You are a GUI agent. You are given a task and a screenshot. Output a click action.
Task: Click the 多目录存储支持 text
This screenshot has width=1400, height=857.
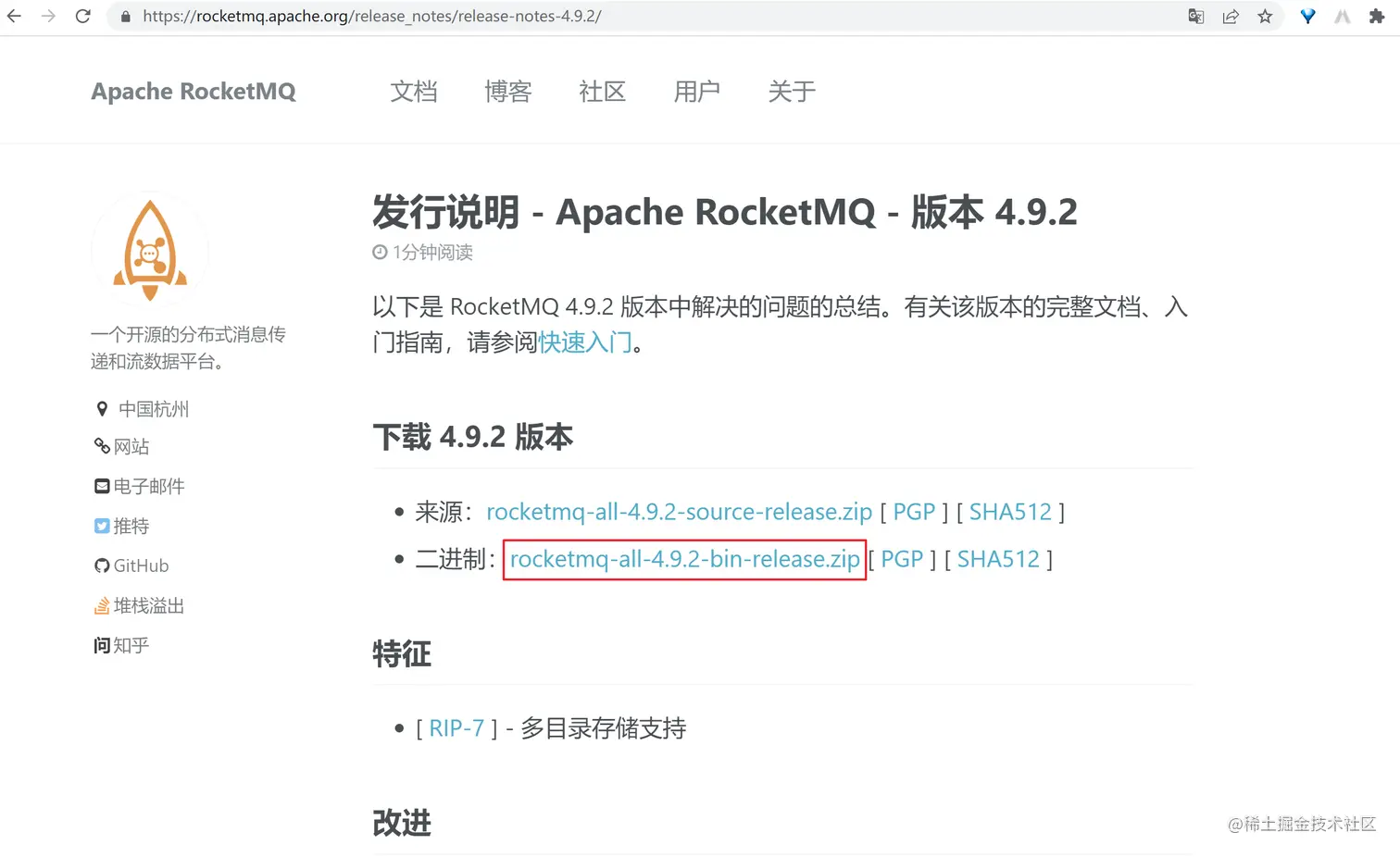(x=604, y=728)
